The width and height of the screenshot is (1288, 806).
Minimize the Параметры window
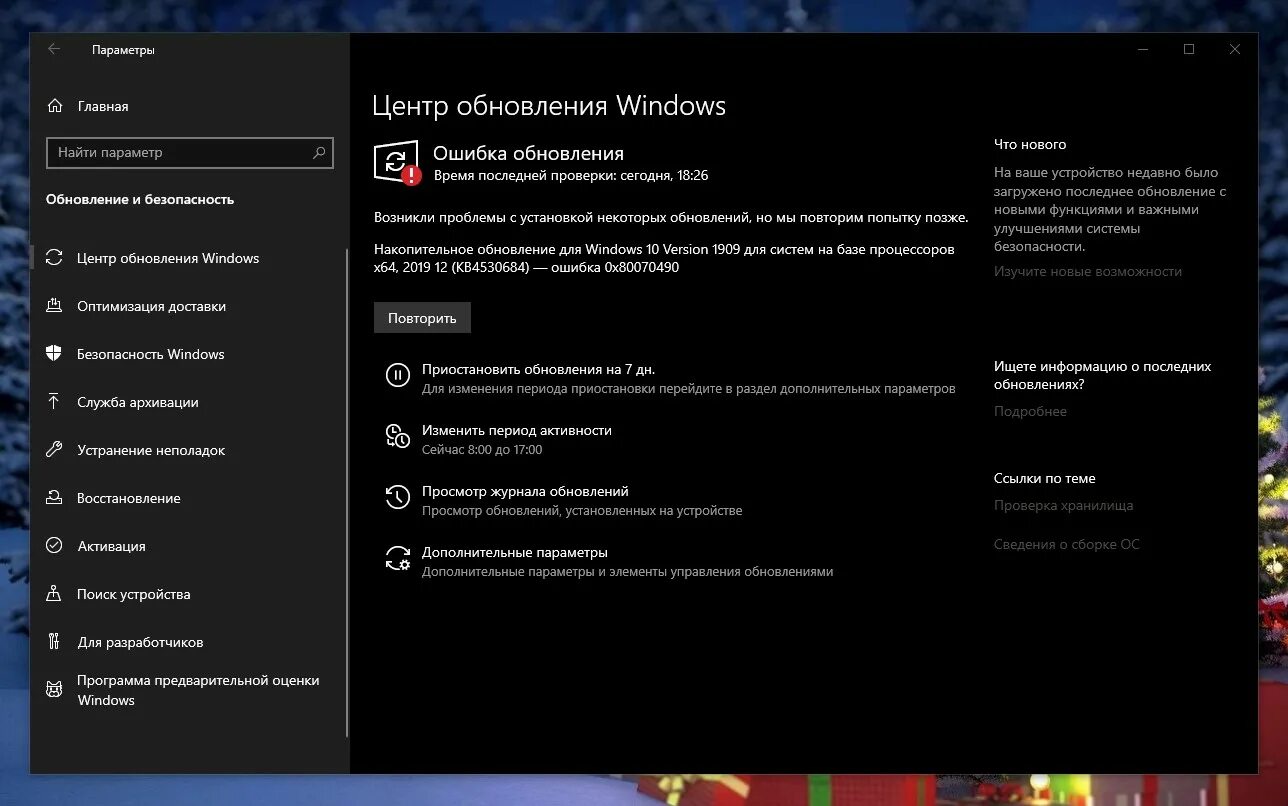pyautogui.click(x=1143, y=49)
